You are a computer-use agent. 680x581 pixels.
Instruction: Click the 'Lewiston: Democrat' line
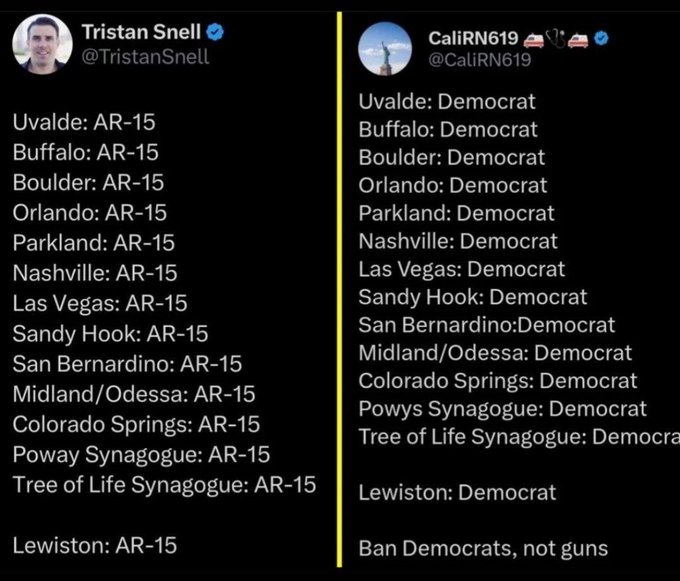(x=457, y=493)
